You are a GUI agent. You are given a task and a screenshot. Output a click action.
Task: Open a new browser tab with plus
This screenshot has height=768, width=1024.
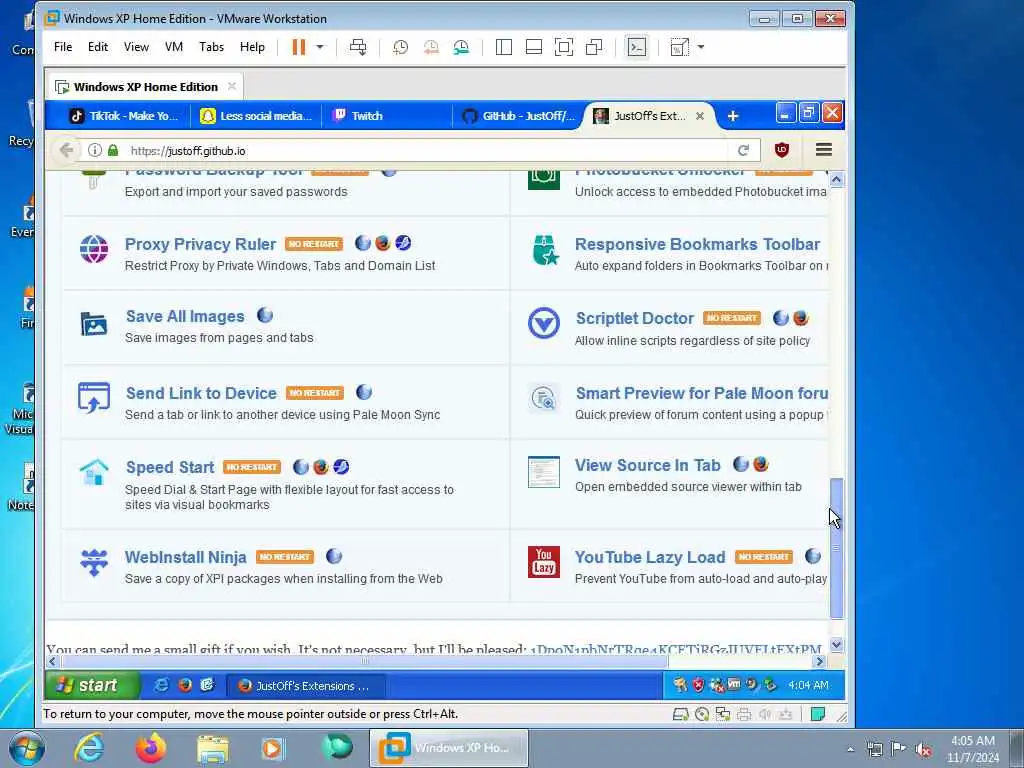tap(733, 116)
